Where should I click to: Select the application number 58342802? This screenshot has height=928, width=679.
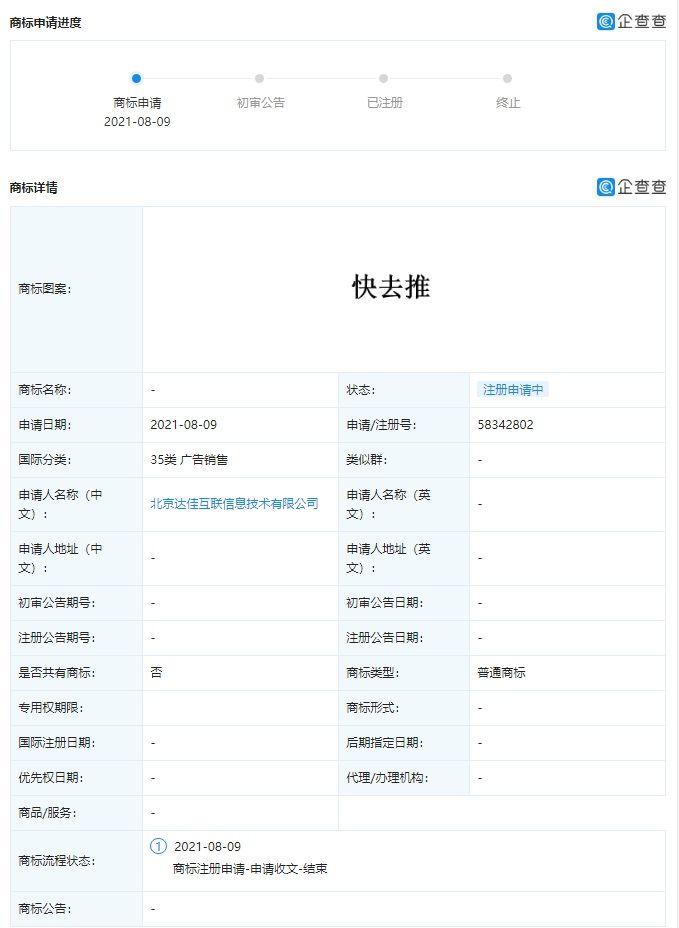click(x=506, y=424)
